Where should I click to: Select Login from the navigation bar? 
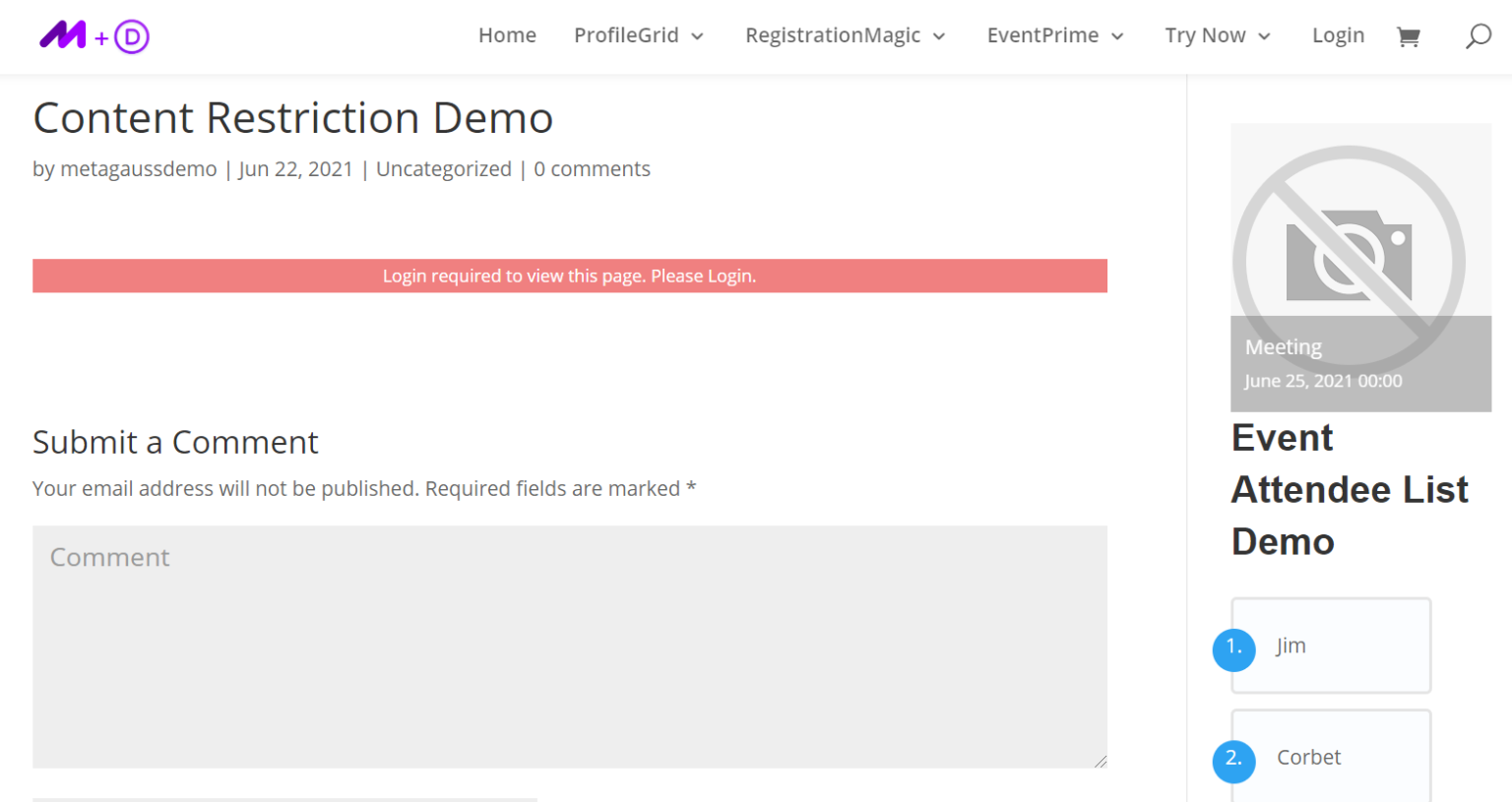[1338, 34]
